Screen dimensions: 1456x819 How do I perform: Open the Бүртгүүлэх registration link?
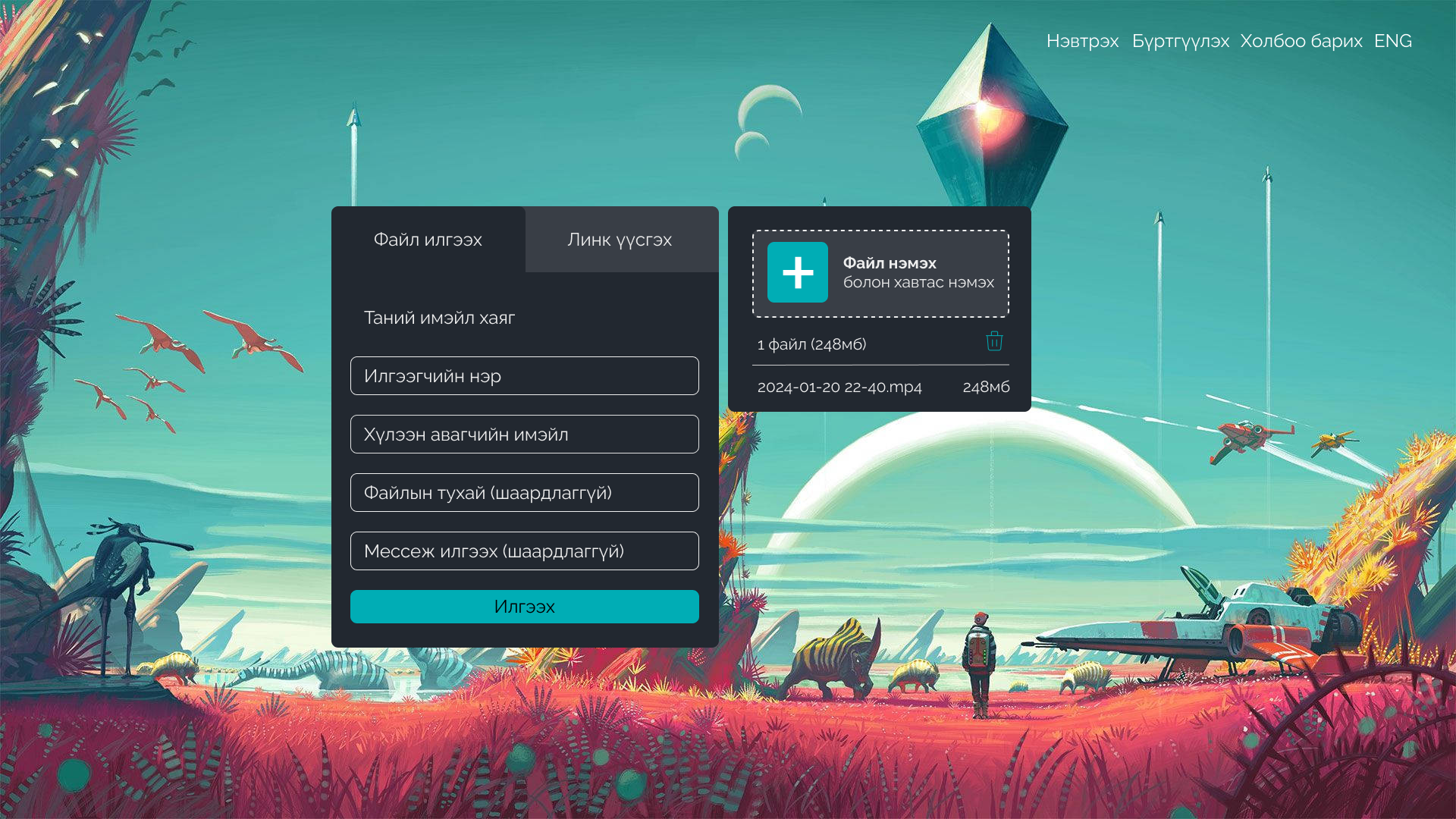point(1180,41)
